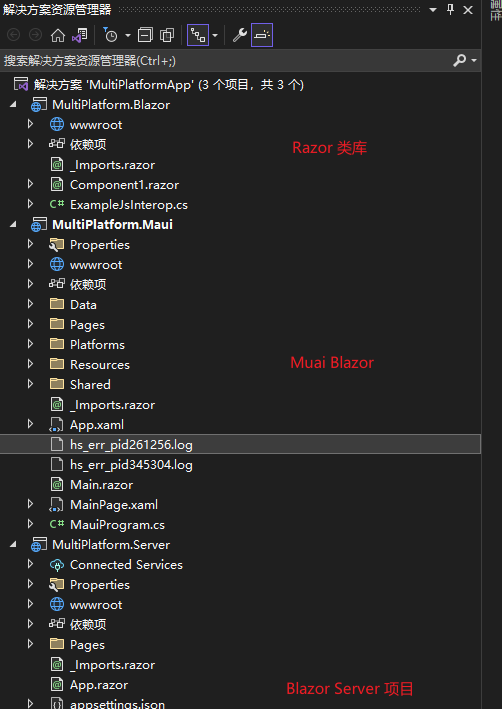Image resolution: width=502 pixels, height=709 pixels.
Task: Open Properties wrench icon in toolbar
Action: 240,35
